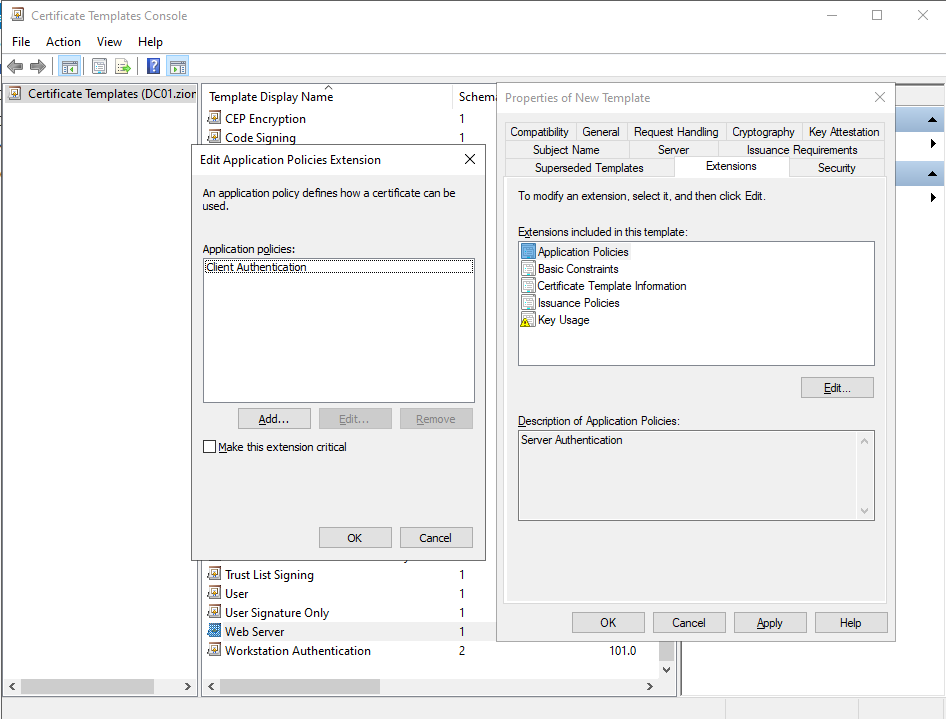Toggle the Show/Hide Action Pane icon
This screenshot has width=946, height=719.
pyautogui.click(x=177, y=66)
